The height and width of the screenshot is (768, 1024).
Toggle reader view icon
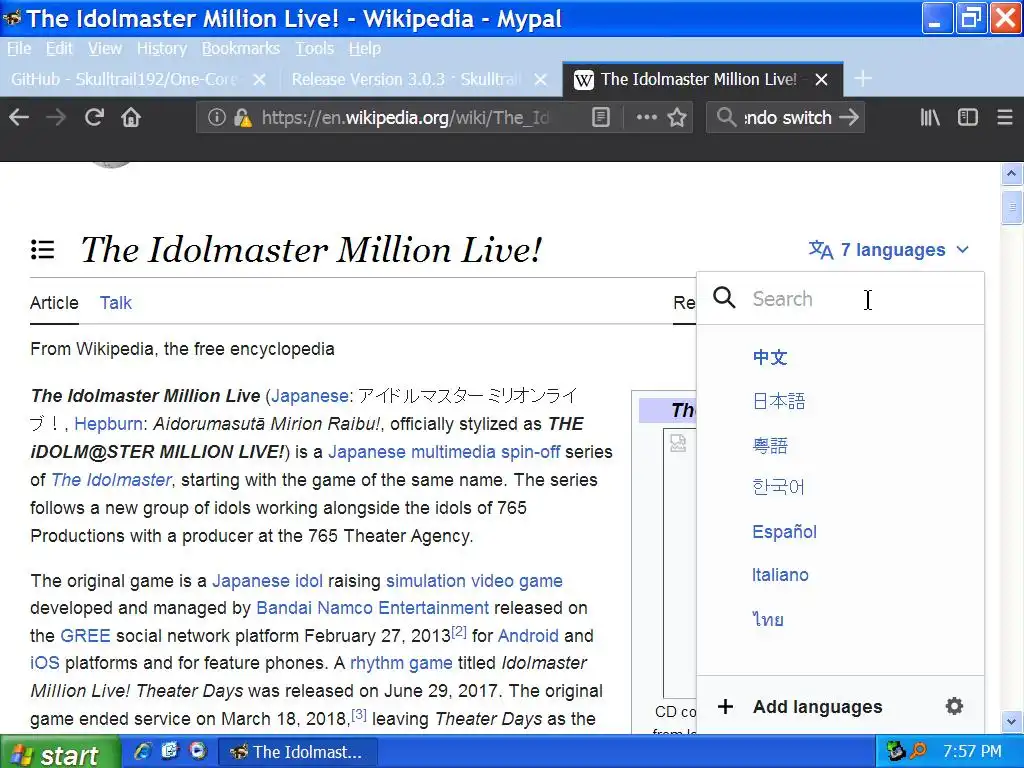click(601, 118)
